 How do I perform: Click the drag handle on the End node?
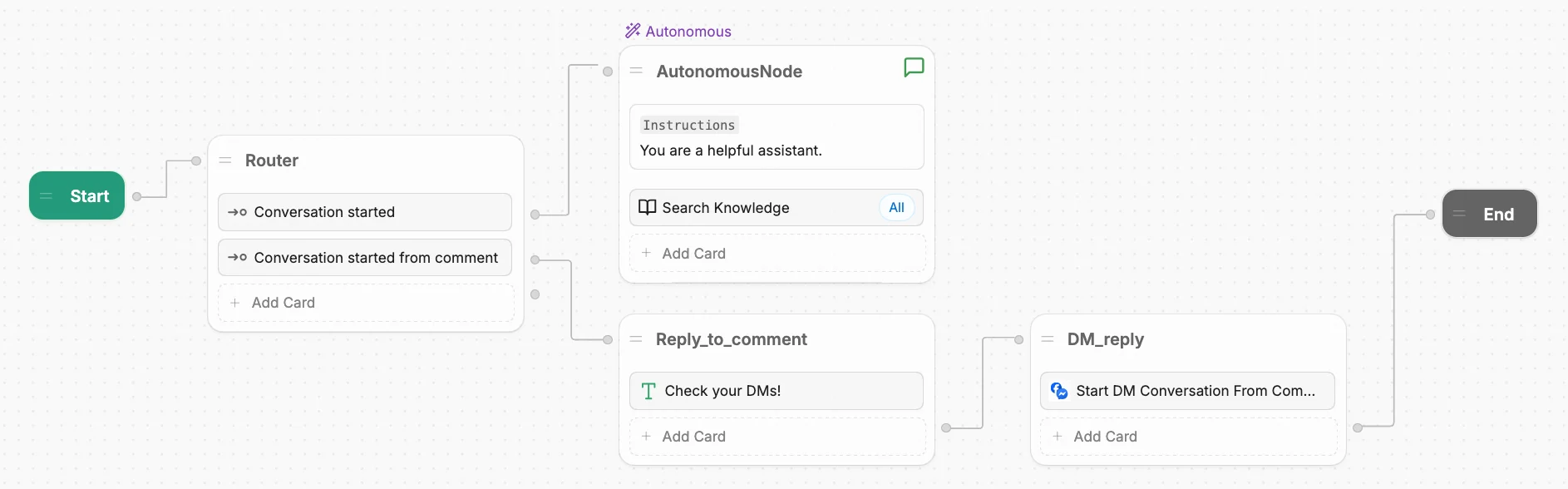tap(1459, 214)
